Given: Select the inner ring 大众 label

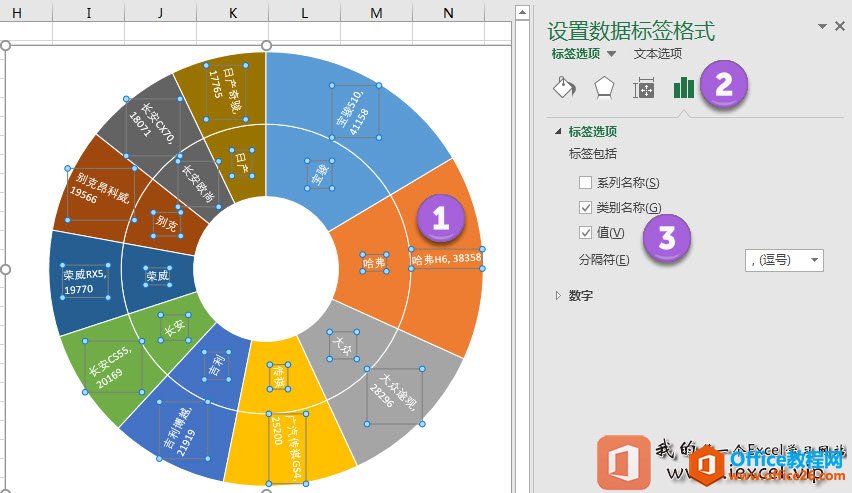Looking at the screenshot, I should tap(343, 345).
